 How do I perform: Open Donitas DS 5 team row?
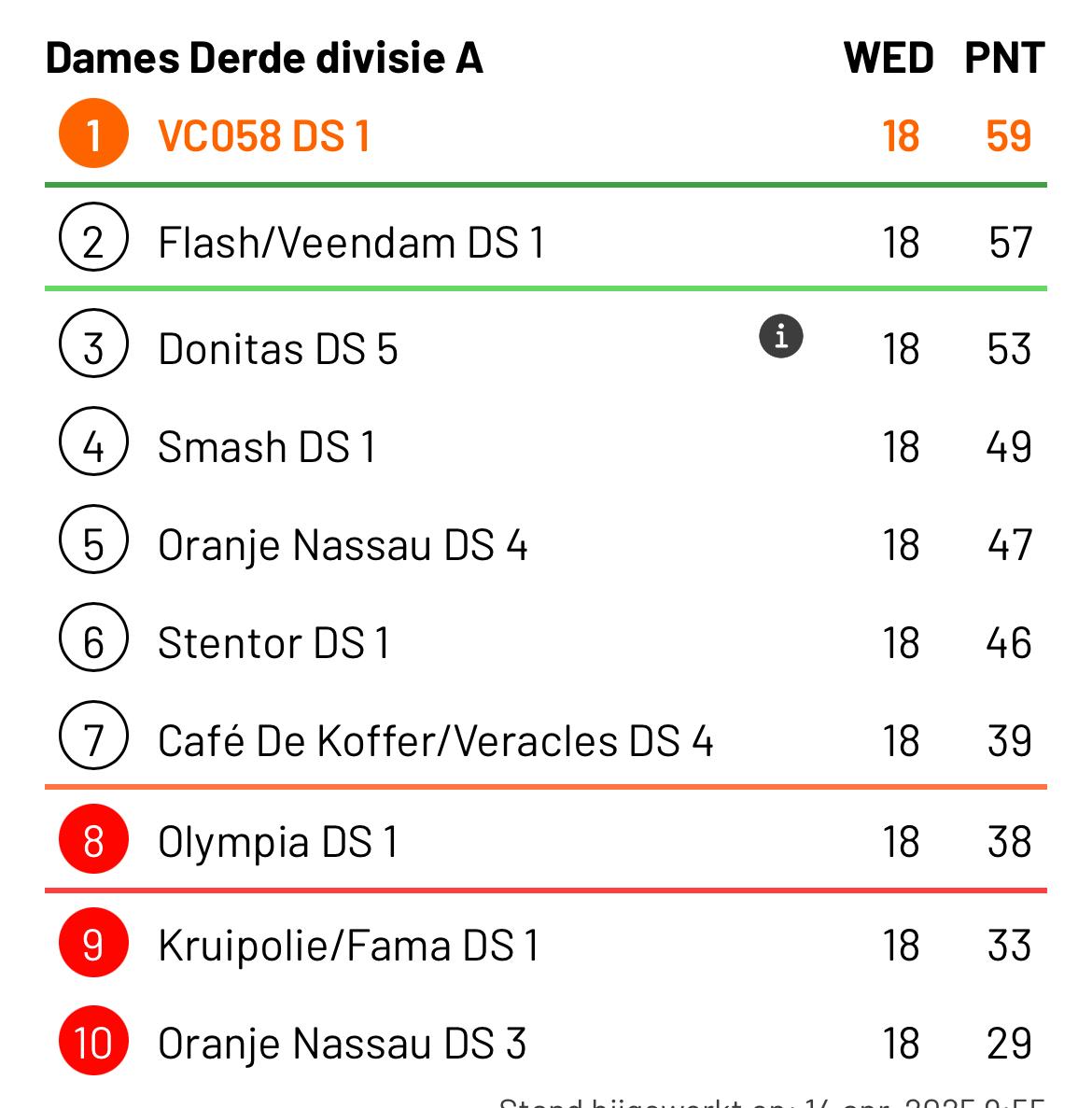coord(545,346)
